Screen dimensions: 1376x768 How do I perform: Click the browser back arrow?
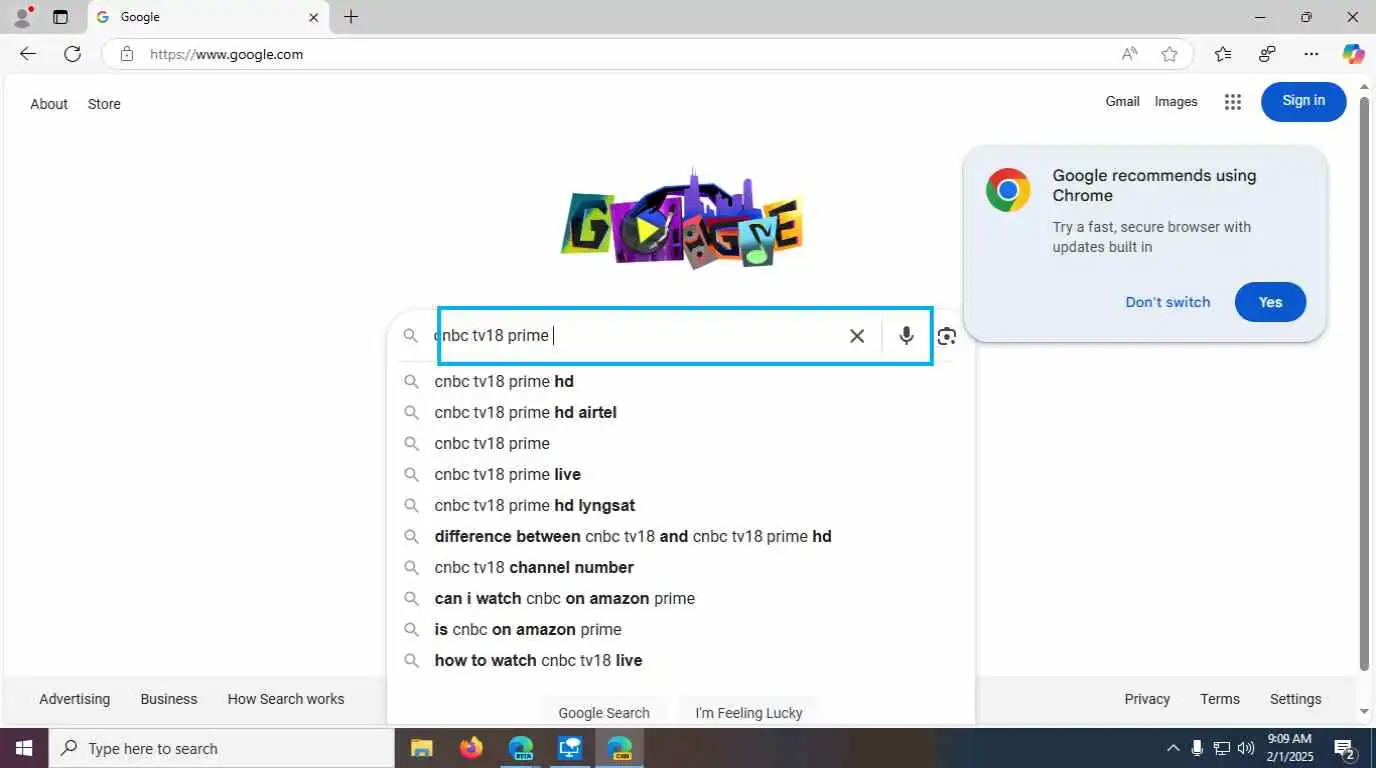tap(28, 54)
